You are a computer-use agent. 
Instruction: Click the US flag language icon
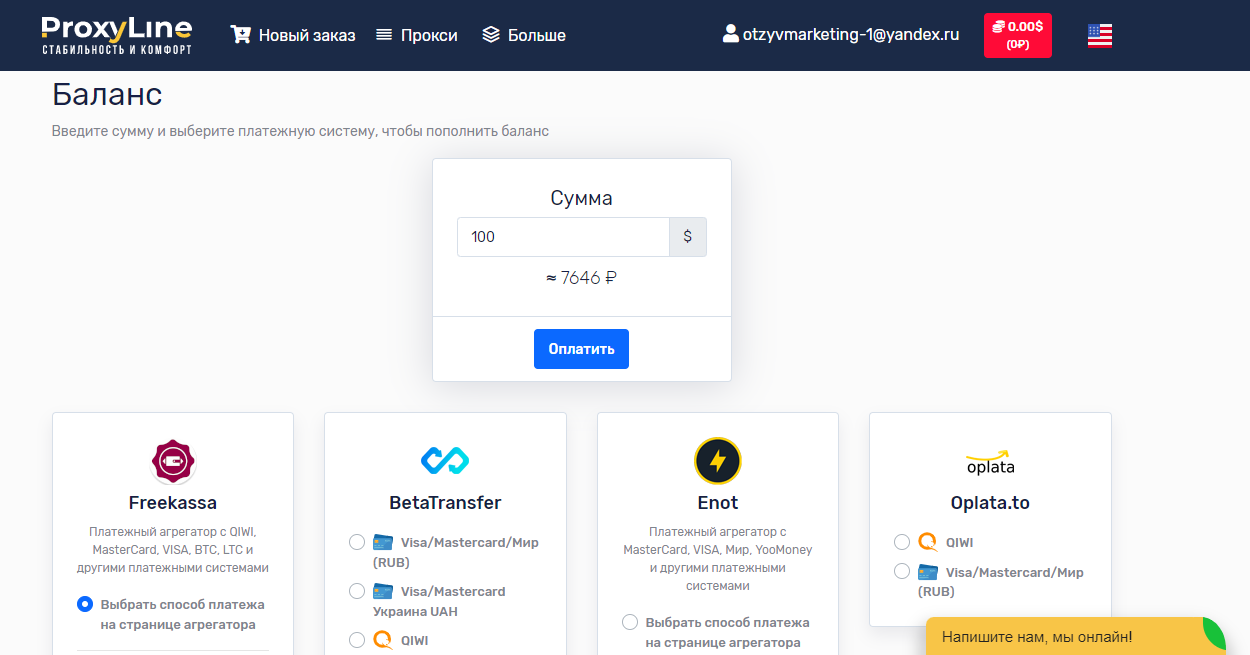tap(1099, 35)
